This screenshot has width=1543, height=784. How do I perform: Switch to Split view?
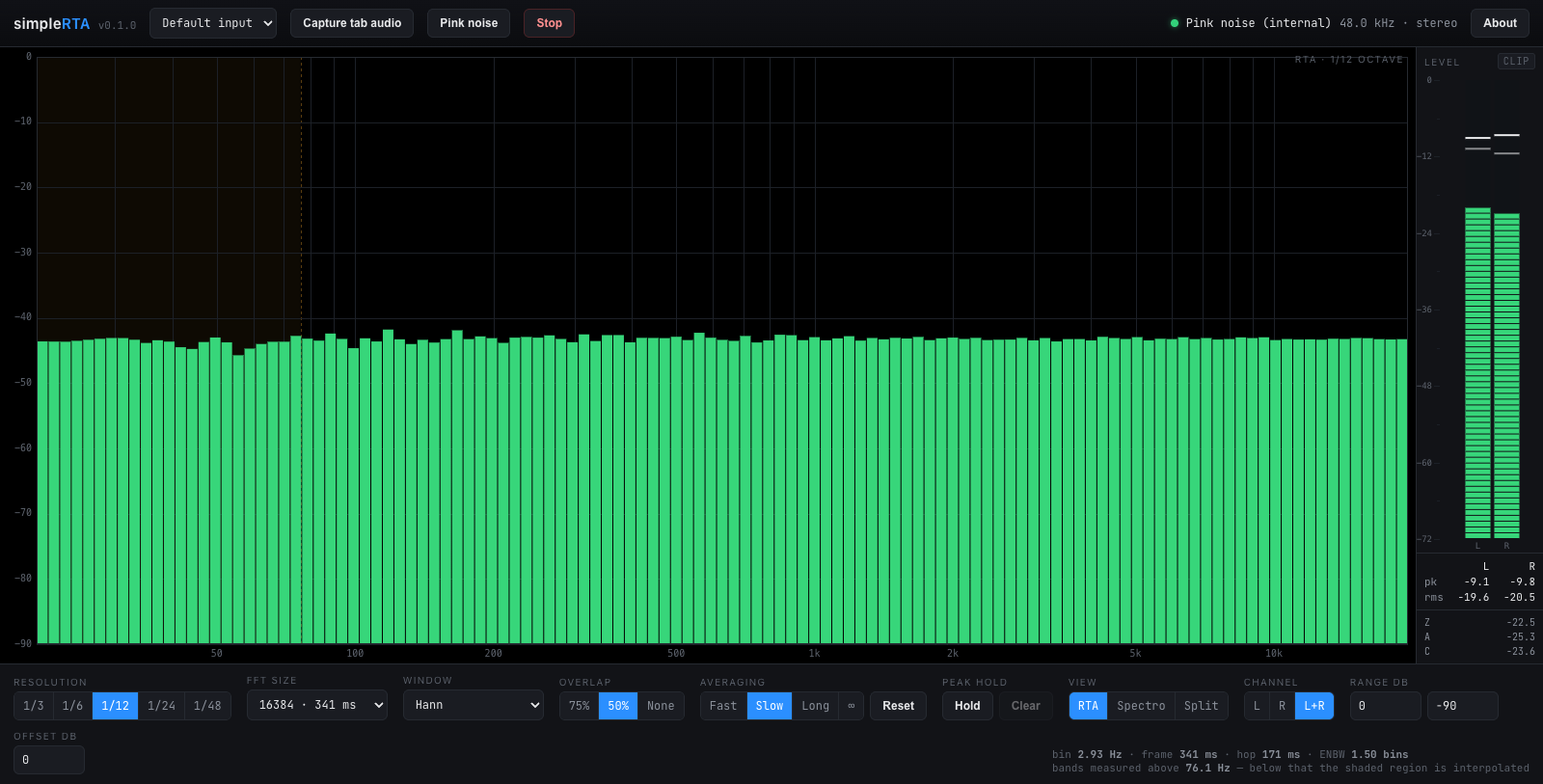pos(1201,706)
